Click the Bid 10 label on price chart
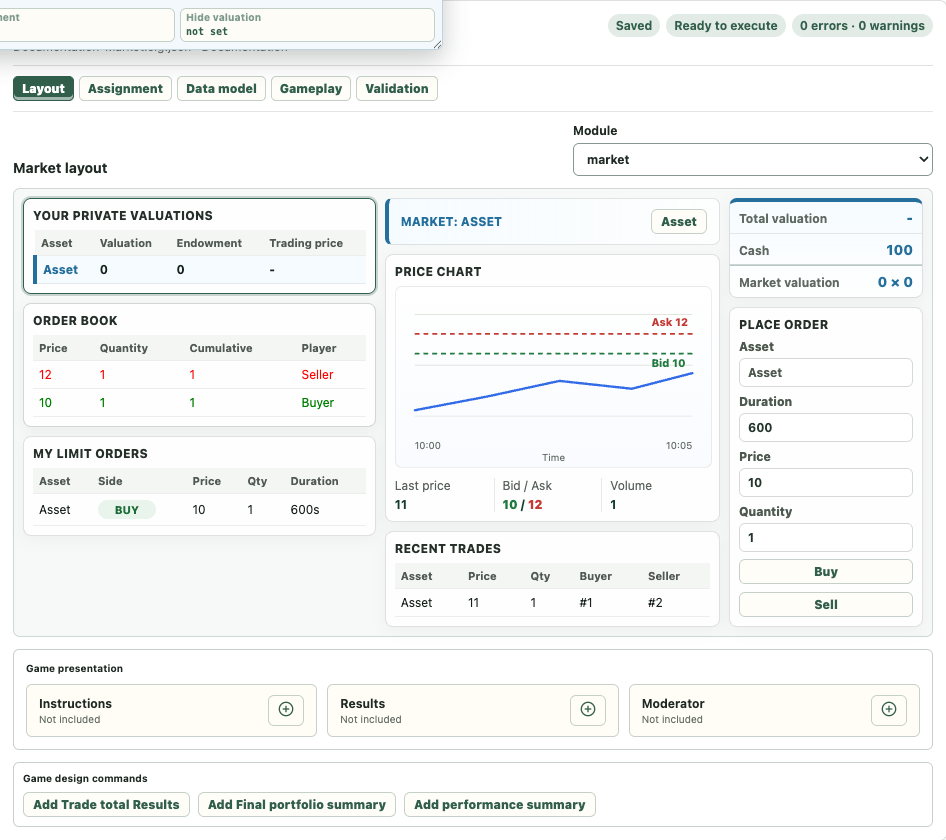 coord(668,363)
